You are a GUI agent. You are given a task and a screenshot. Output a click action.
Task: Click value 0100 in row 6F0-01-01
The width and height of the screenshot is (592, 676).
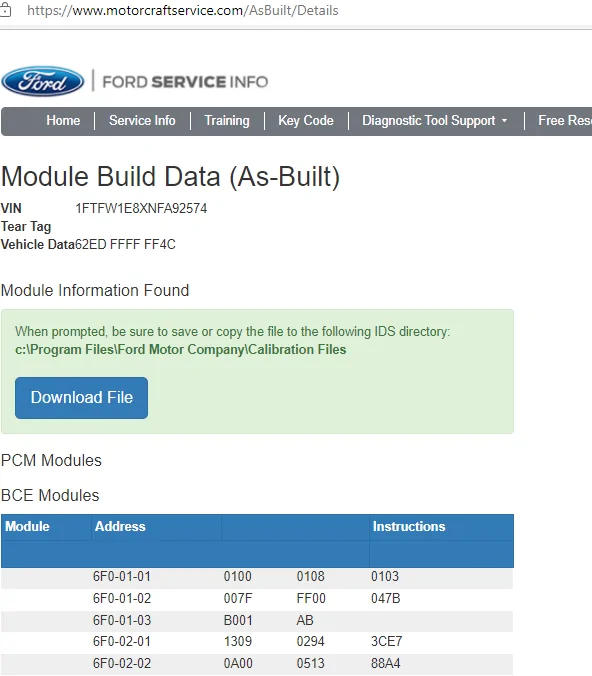pos(238,576)
